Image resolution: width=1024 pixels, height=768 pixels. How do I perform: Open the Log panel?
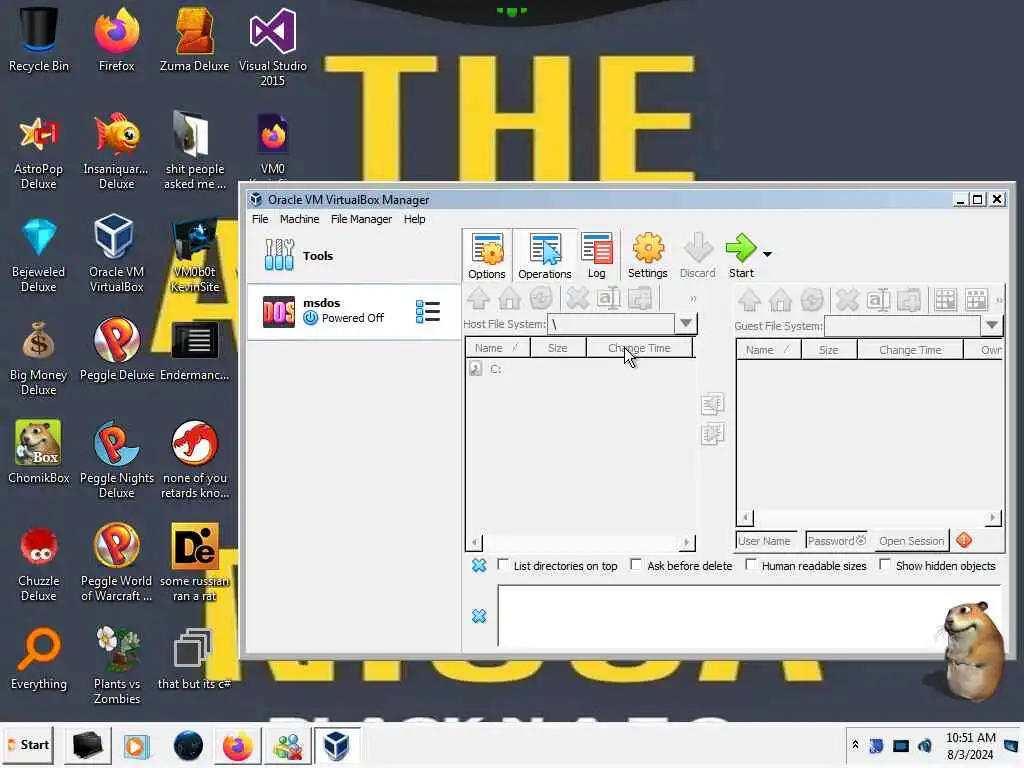596,255
